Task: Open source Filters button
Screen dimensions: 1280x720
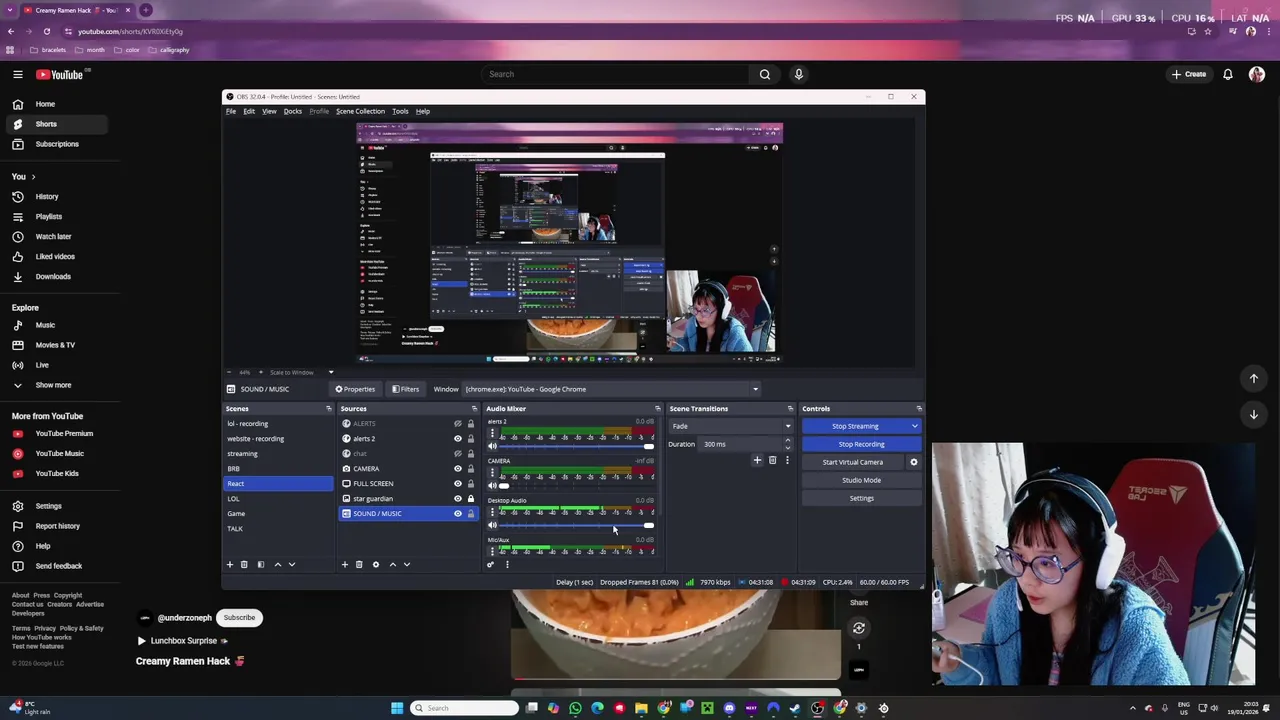Action: (x=405, y=389)
